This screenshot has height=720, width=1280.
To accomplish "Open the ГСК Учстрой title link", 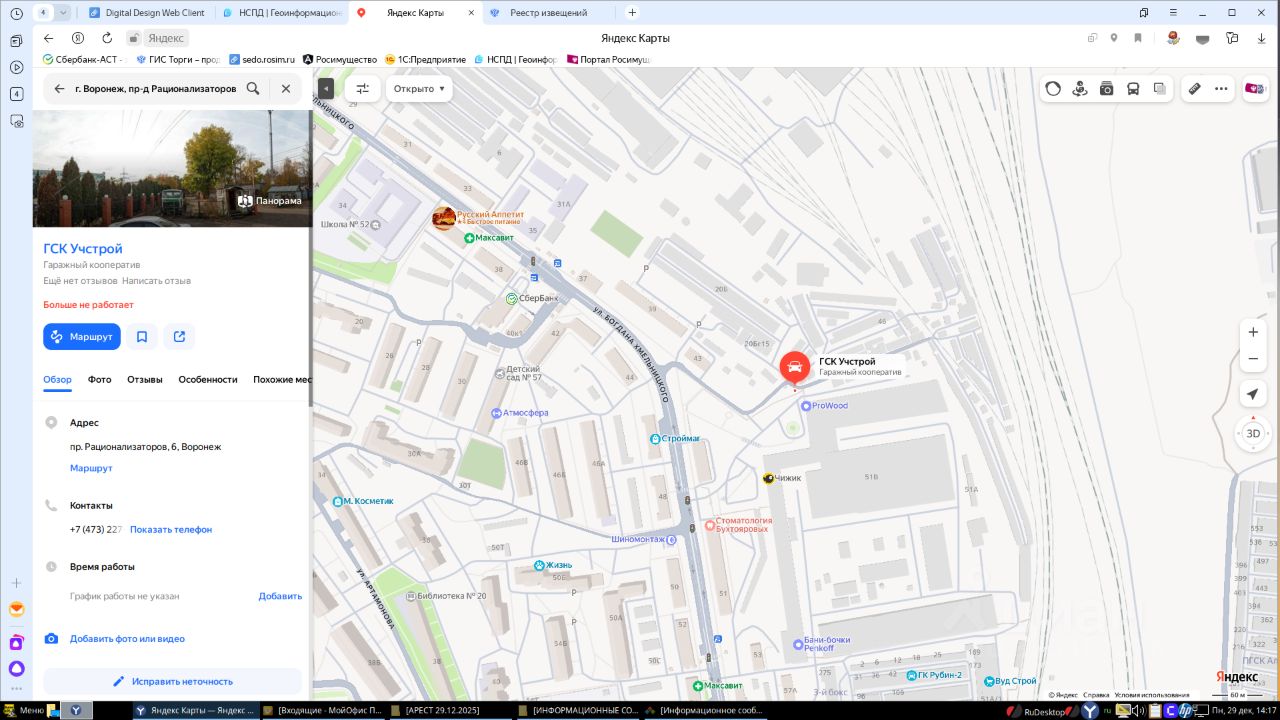I will tap(83, 249).
